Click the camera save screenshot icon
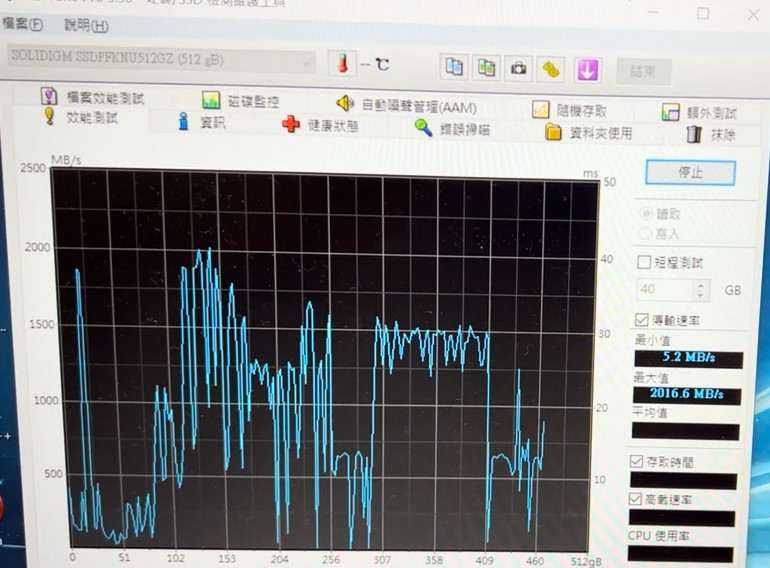Image resolution: width=770 pixels, height=568 pixels. 519,68
